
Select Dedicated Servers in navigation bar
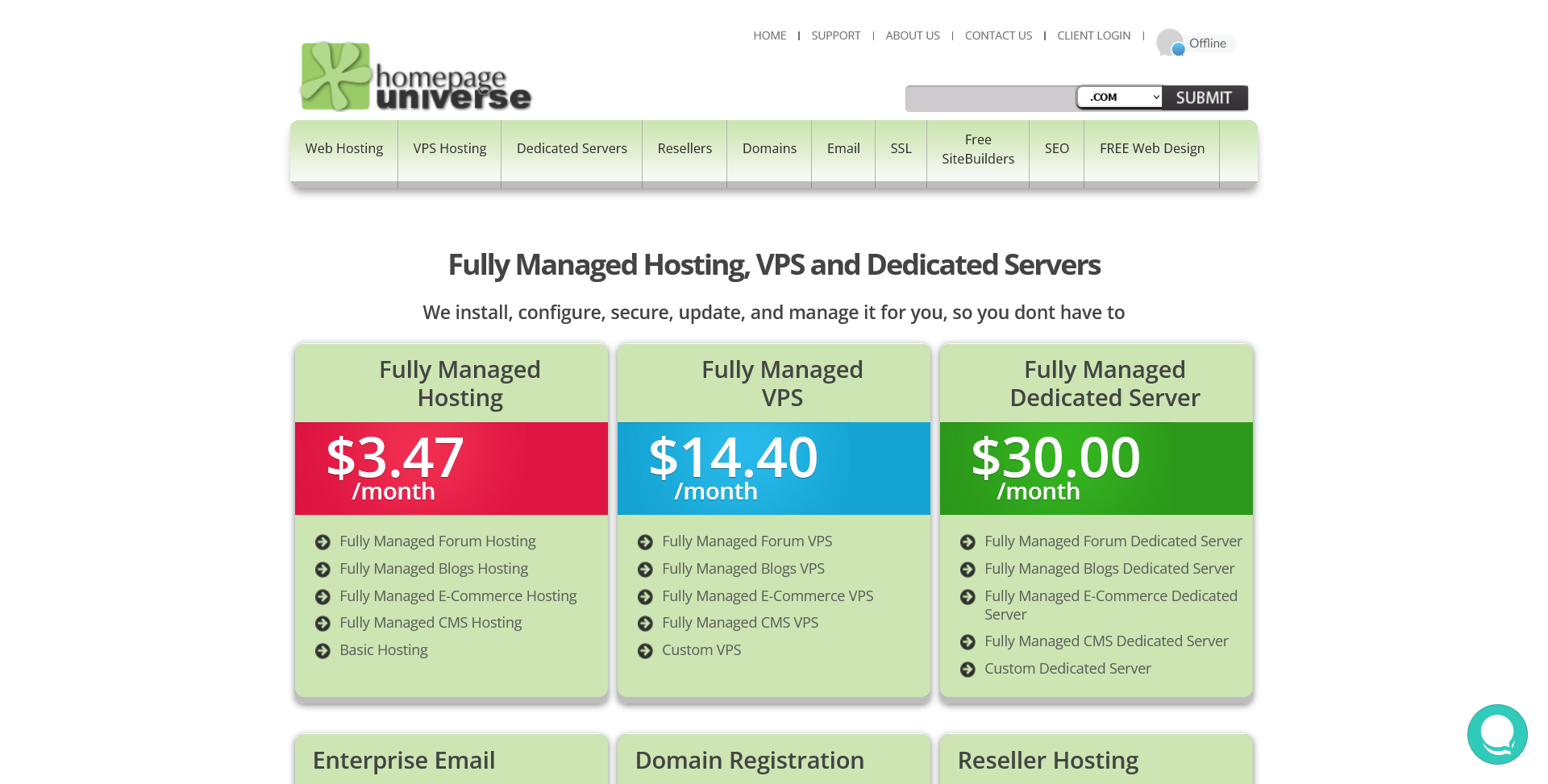(572, 149)
